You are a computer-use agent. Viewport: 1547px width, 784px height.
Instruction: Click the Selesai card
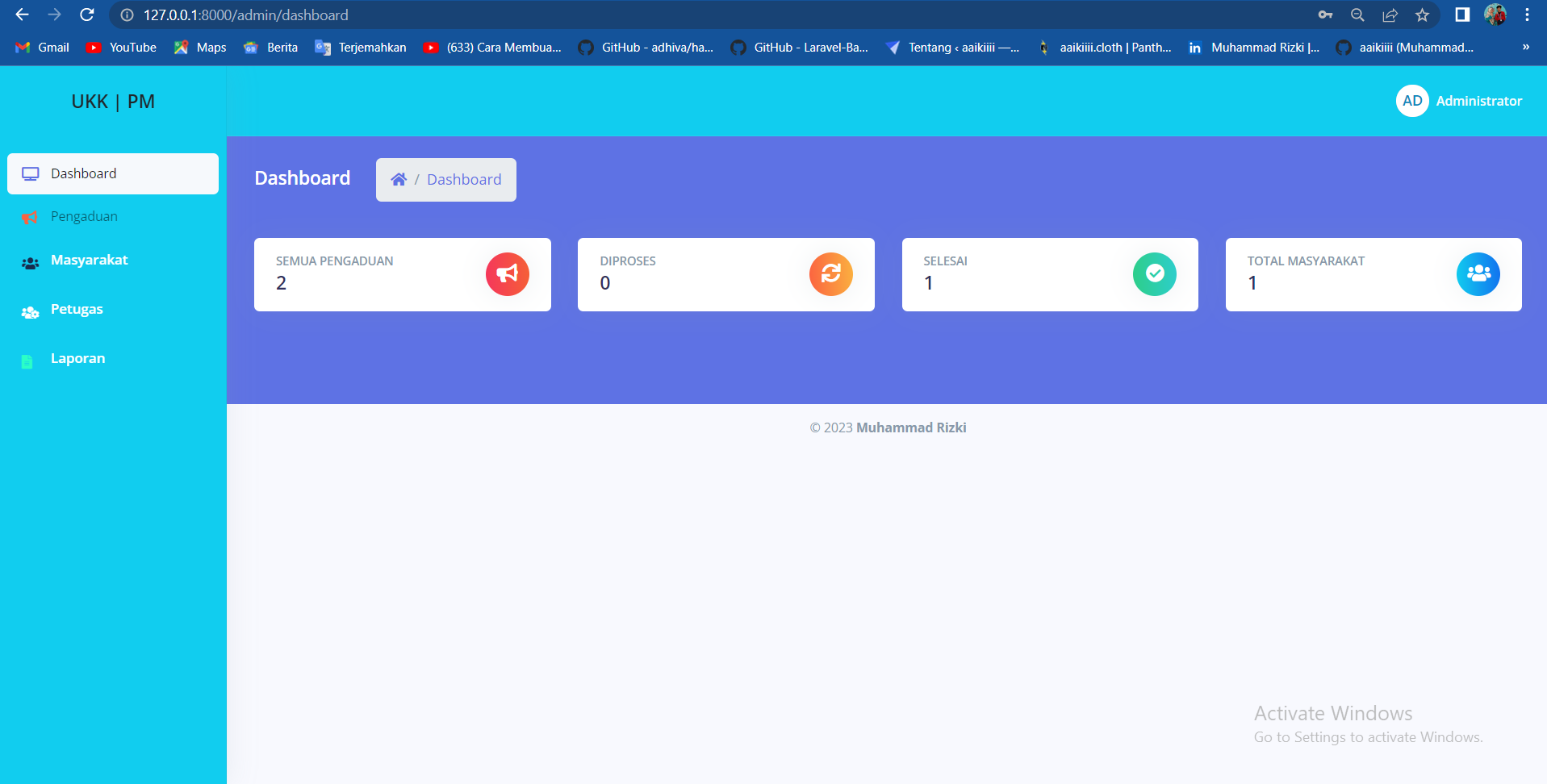(x=1050, y=274)
